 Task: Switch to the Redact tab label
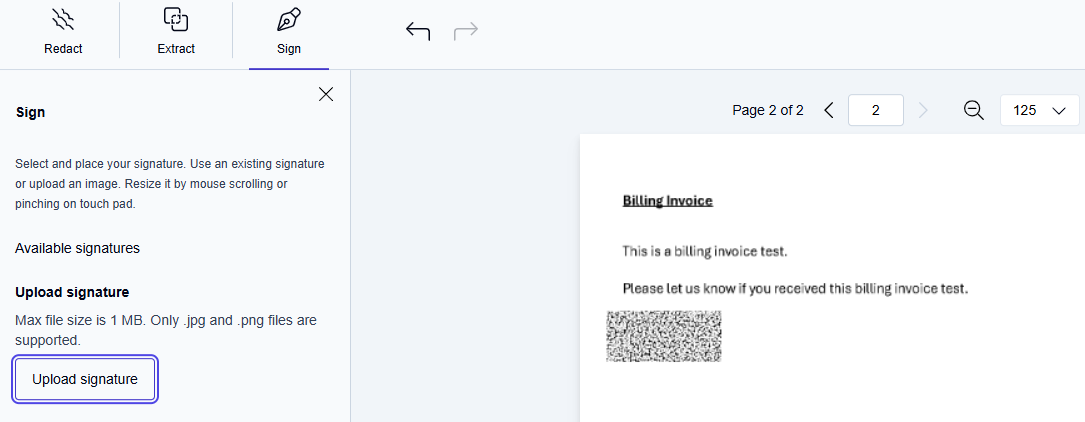click(x=63, y=48)
